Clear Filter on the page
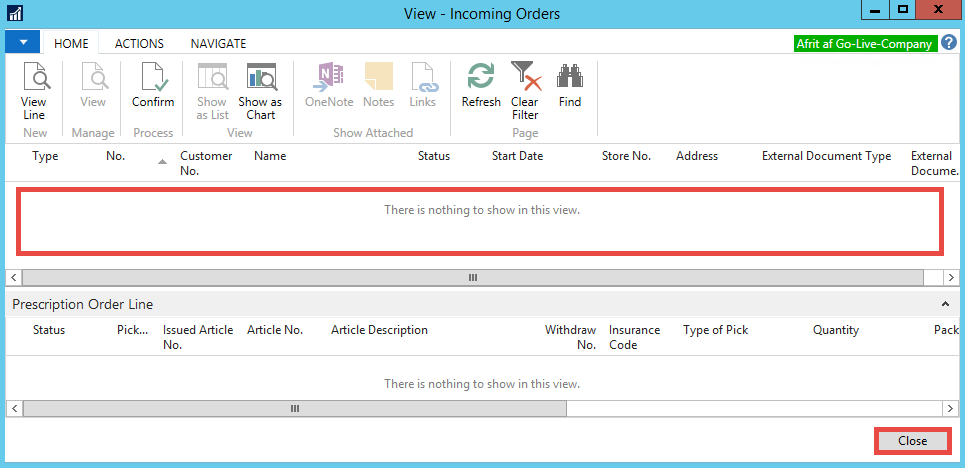Screen dimensions: 965x468 pos(525,89)
